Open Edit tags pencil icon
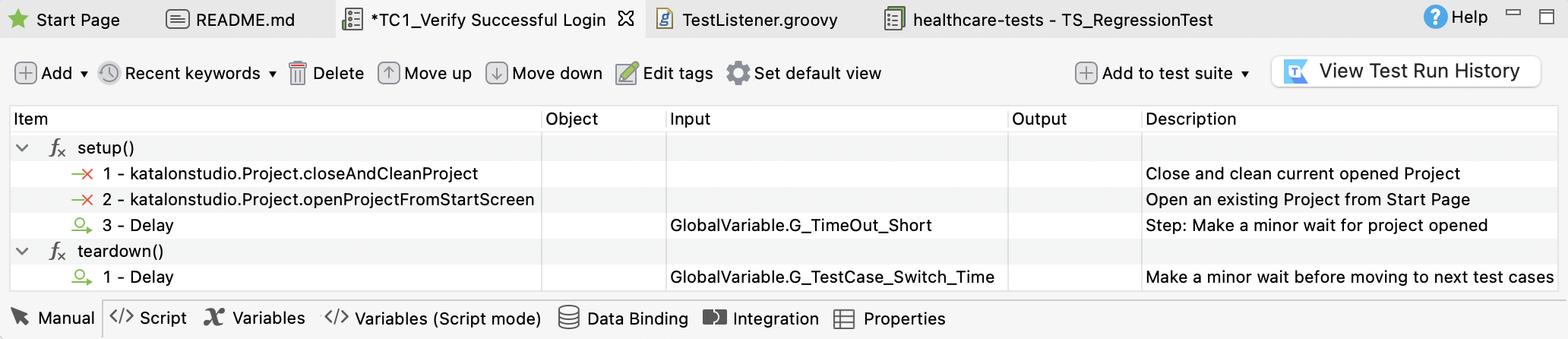The image size is (1568, 339). [x=627, y=74]
